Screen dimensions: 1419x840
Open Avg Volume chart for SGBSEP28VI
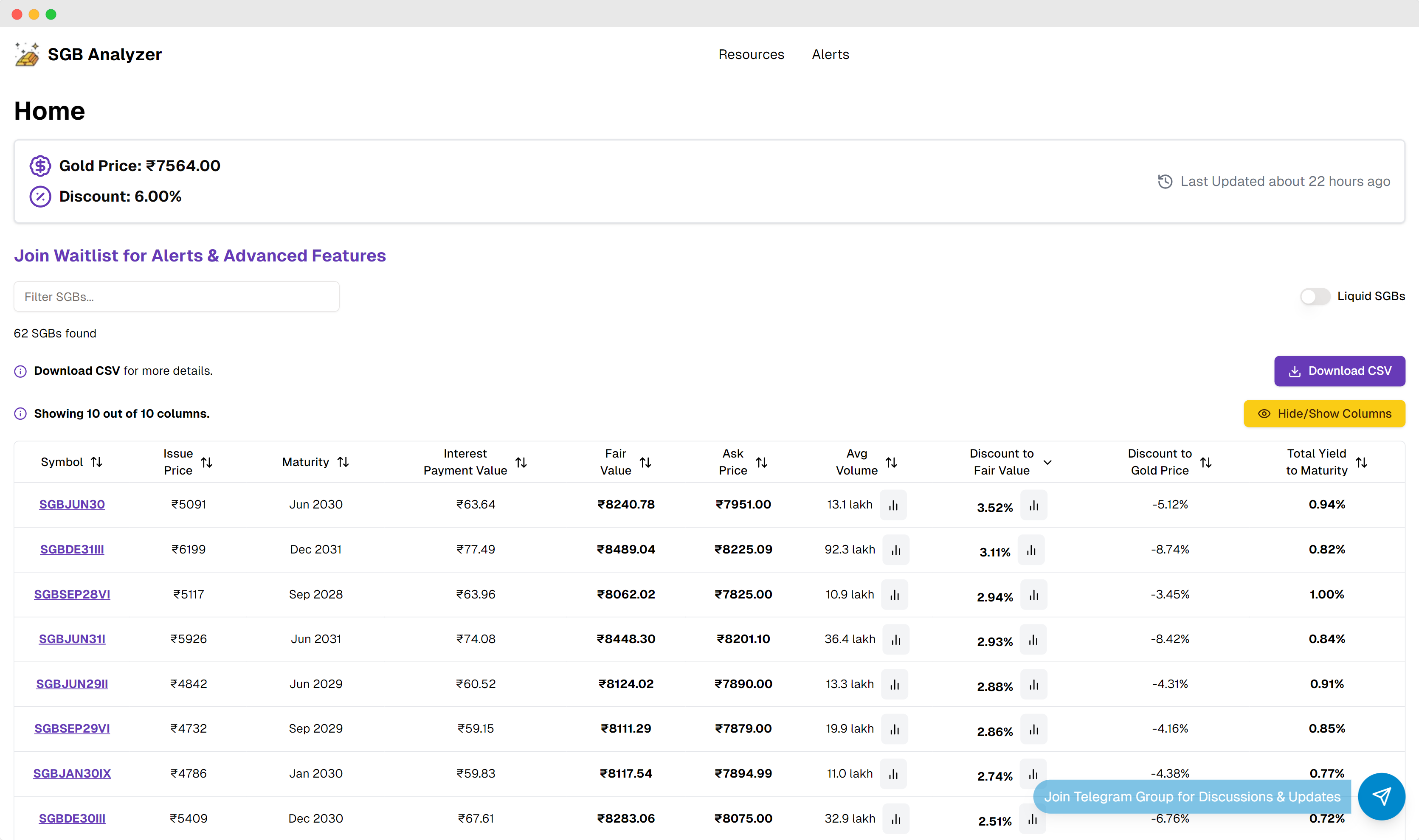[895, 594]
